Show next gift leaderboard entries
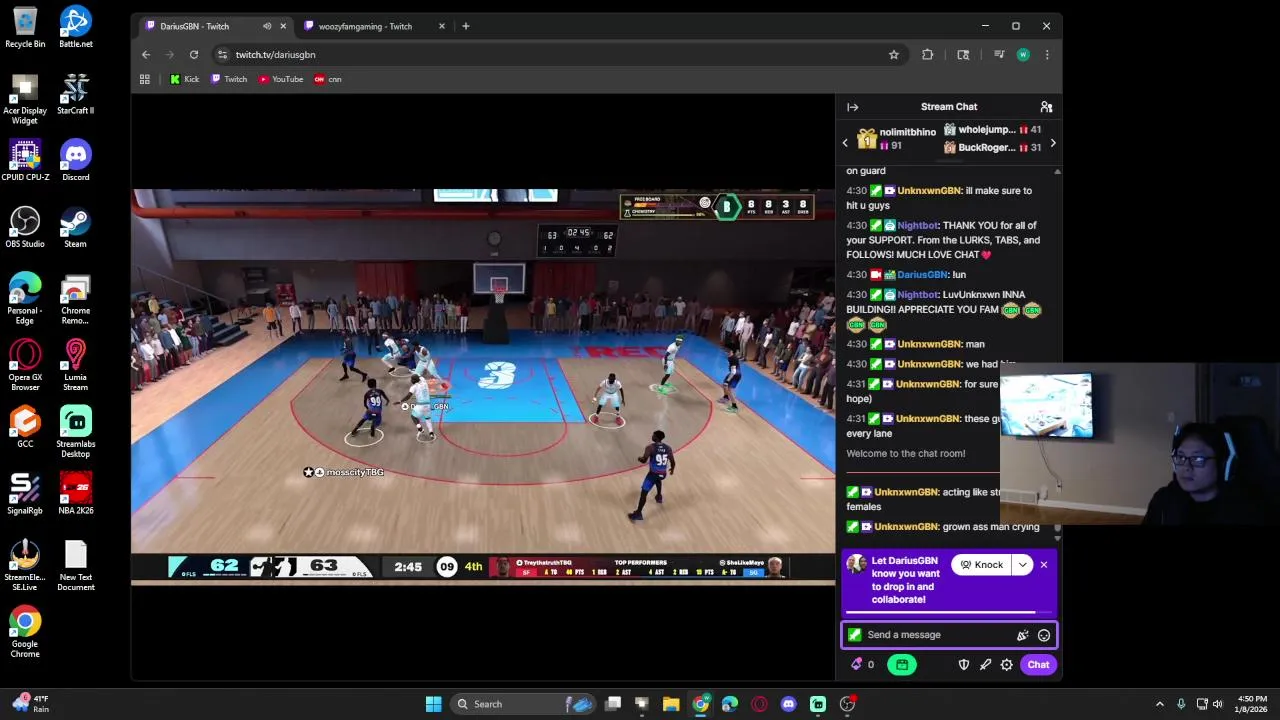 [1052, 143]
